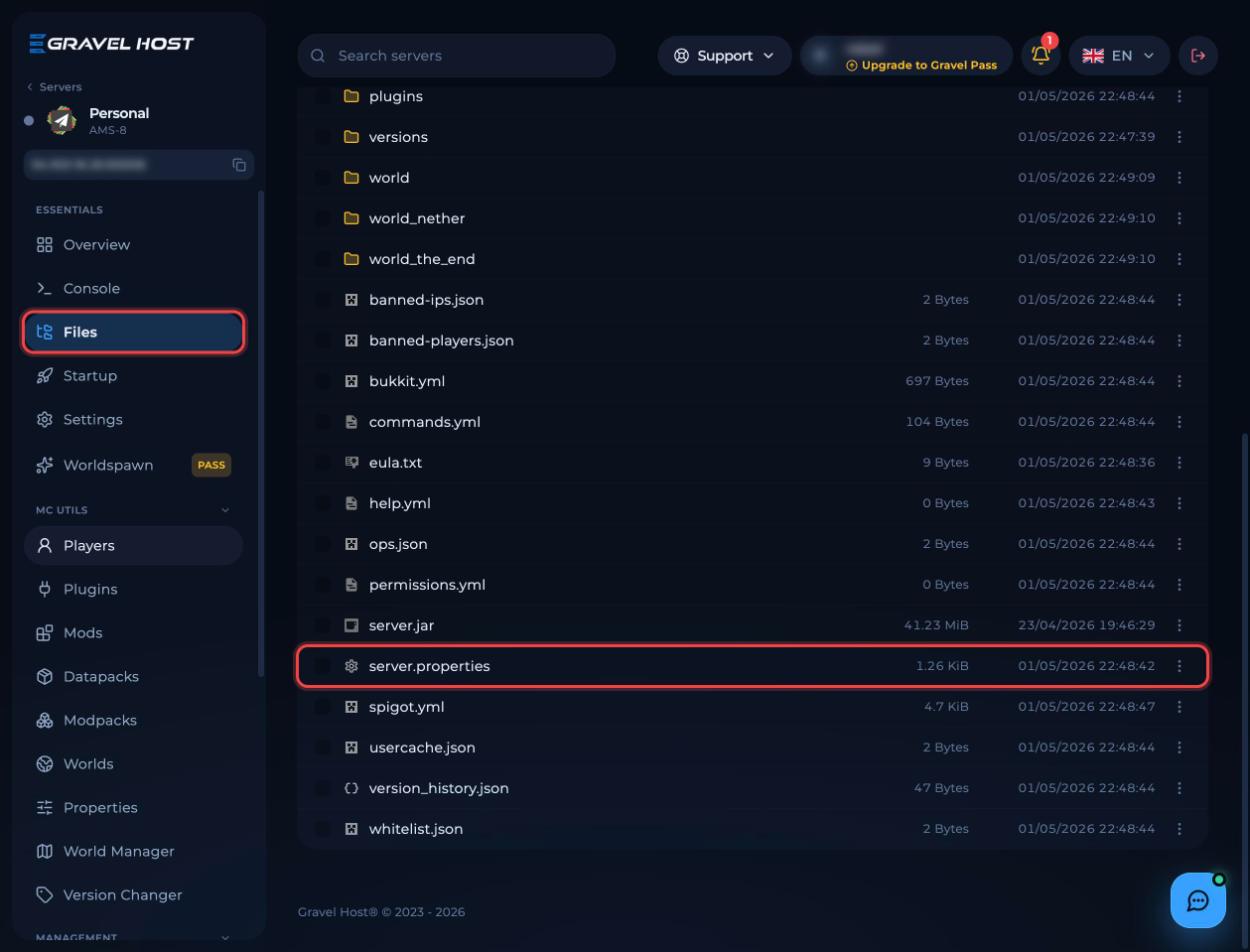Image resolution: width=1250 pixels, height=952 pixels.
Task: Open the three-dot menu for server.properties
Action: [x=1179, y=666]
